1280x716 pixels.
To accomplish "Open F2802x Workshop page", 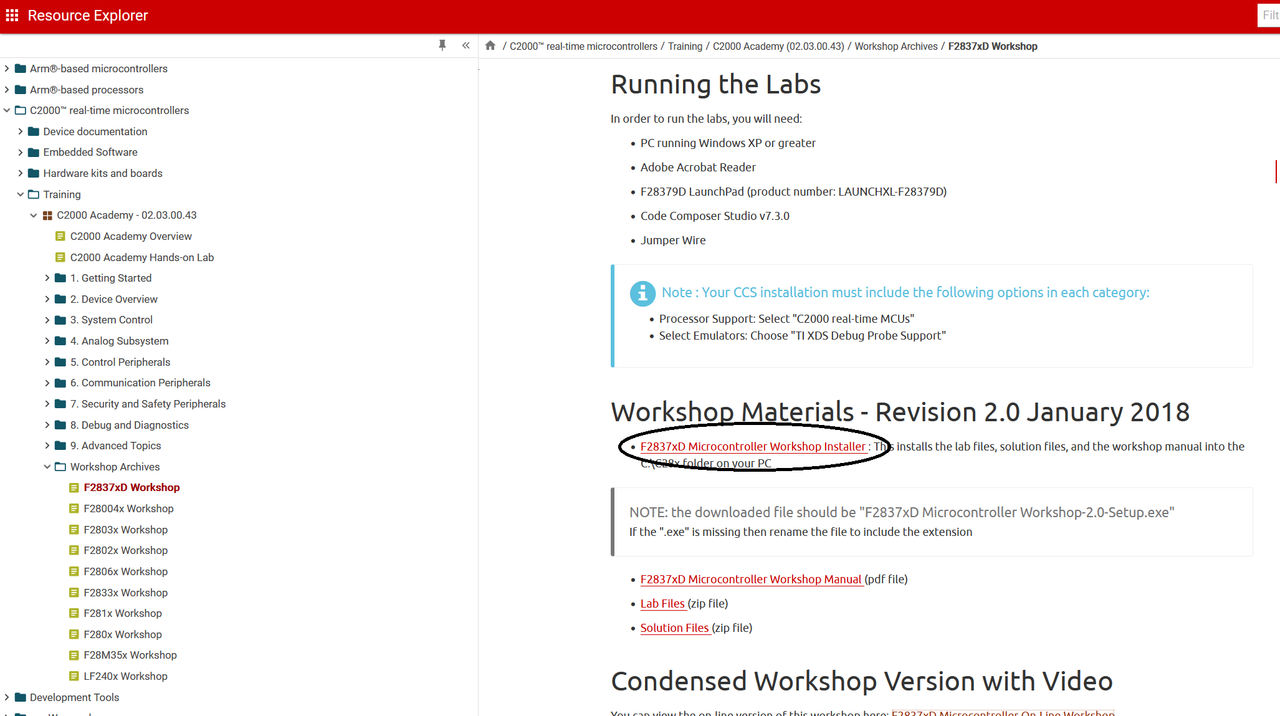I will coord(126,551).
